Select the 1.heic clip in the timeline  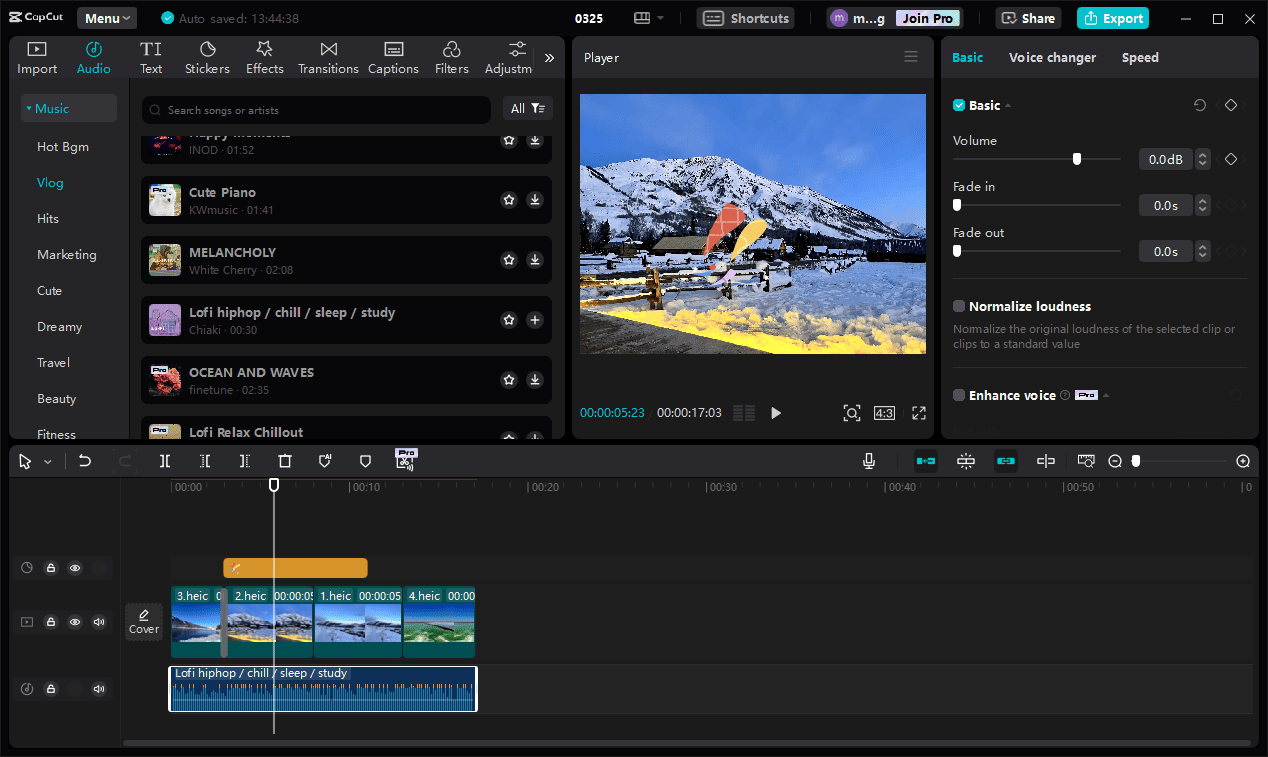coord(358,622)
